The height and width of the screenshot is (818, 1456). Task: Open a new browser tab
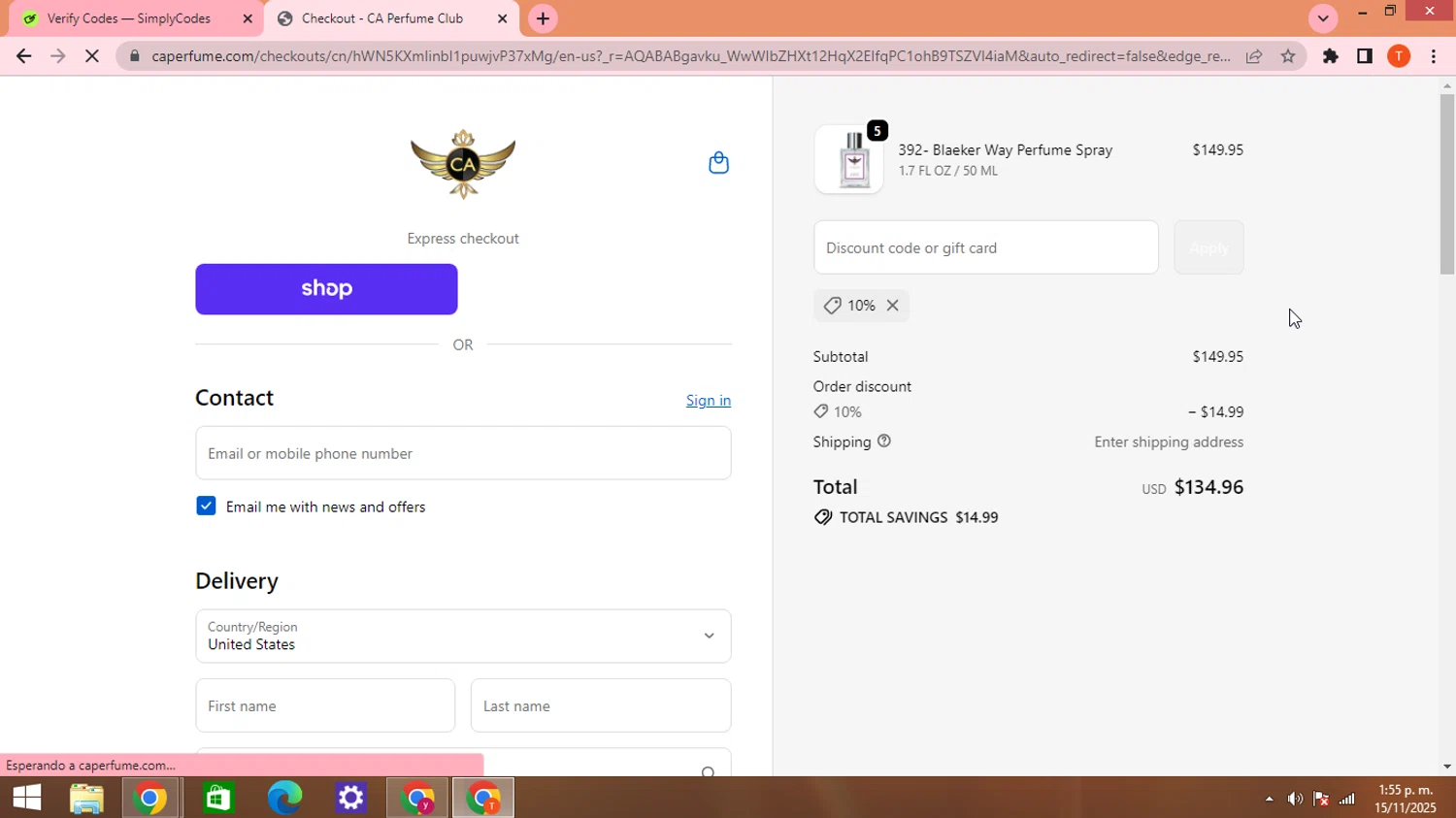(x=543, y=18)
